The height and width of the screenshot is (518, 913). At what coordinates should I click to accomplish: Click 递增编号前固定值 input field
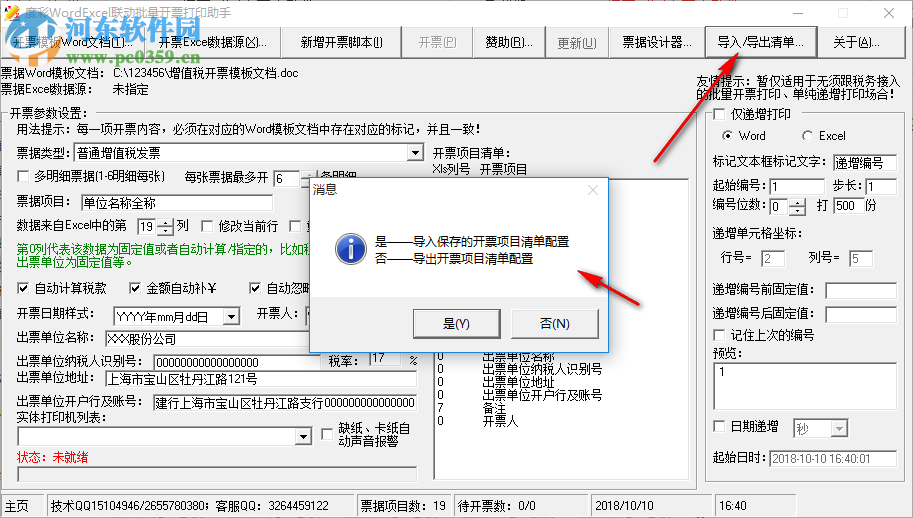pos(861,290)
